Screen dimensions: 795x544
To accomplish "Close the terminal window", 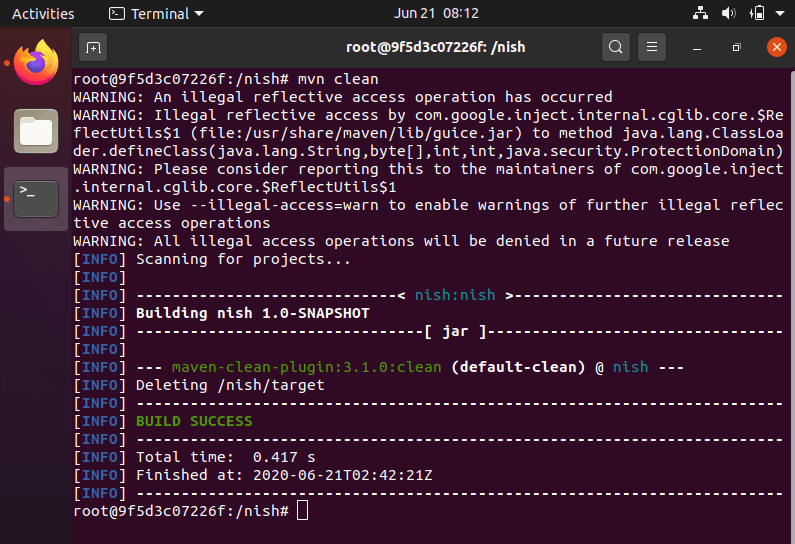I will point(776,47).
